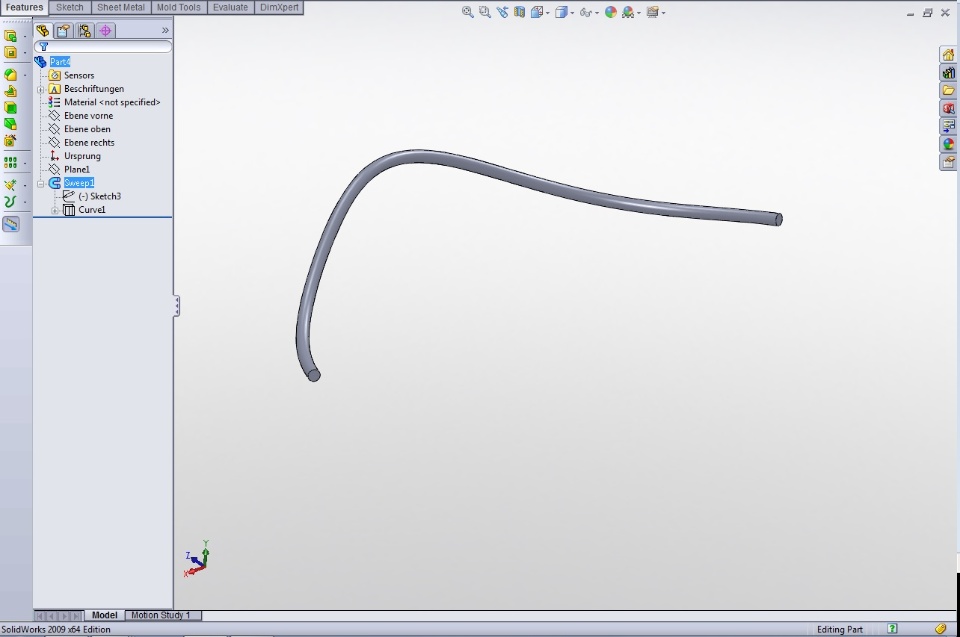Select Ursprung origin item
960x637 pixels.
(x=82, y=156)
